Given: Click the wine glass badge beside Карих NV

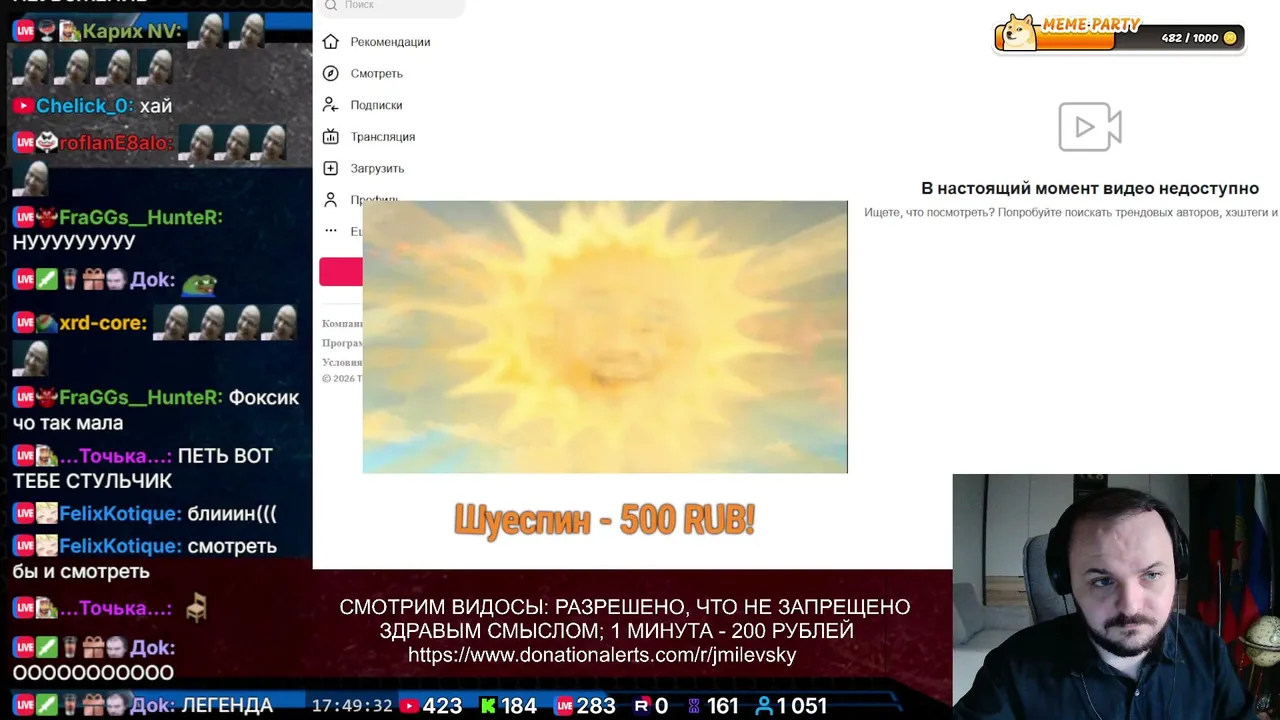Looking at the screenshot, I should pos(47,31).
